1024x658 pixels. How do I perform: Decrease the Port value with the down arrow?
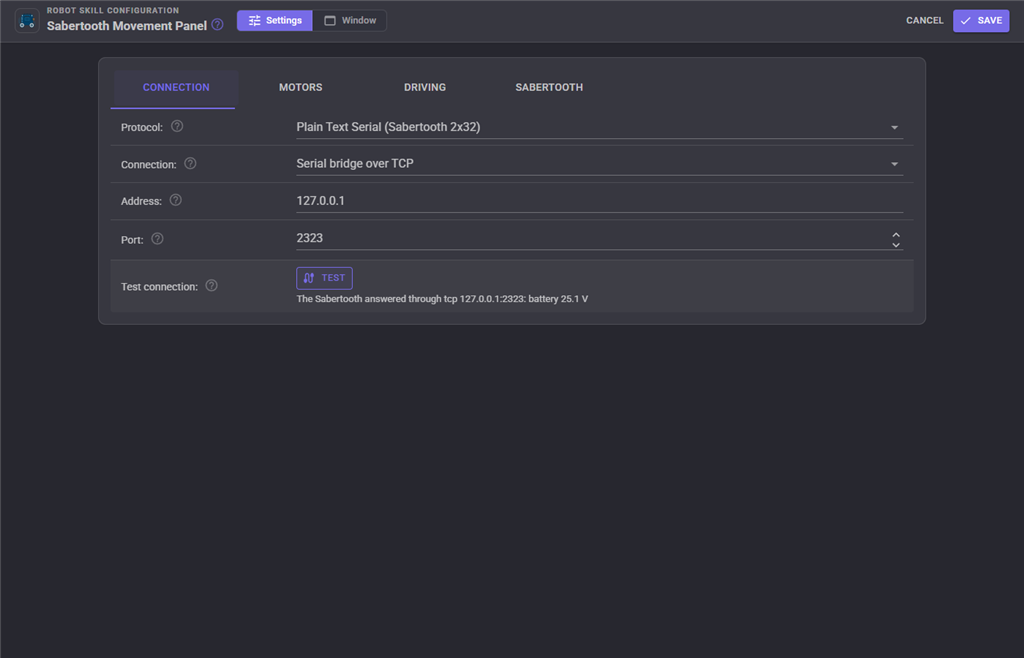(x=896, y=245)
